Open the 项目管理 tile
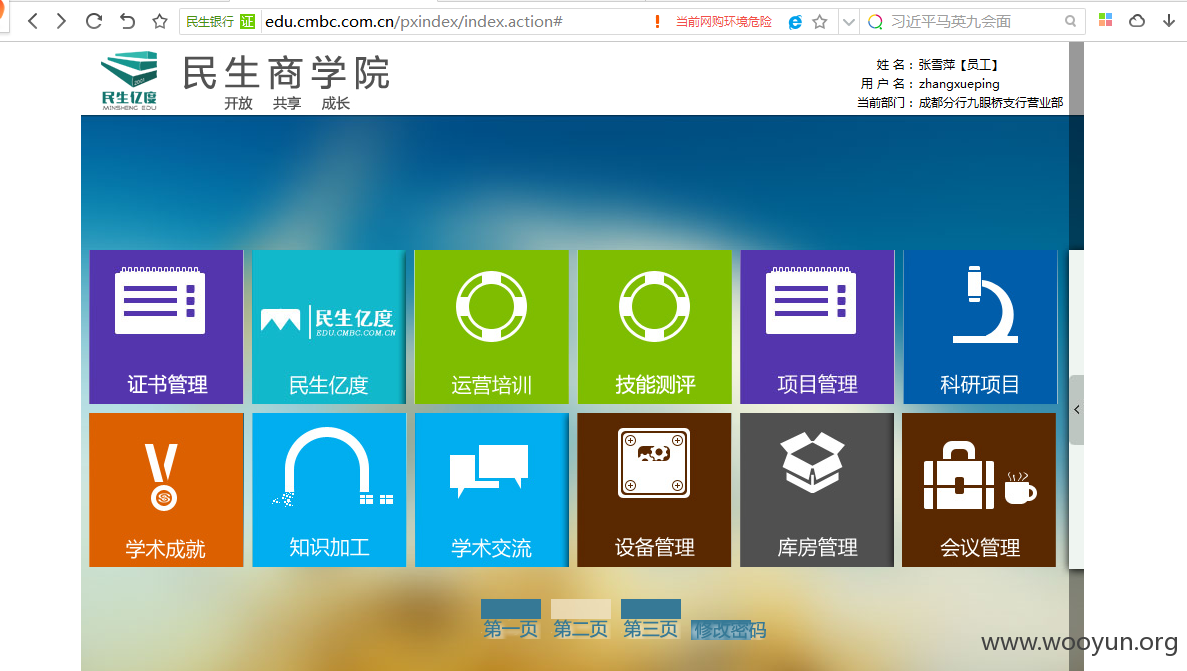 [x=817, y=326]
